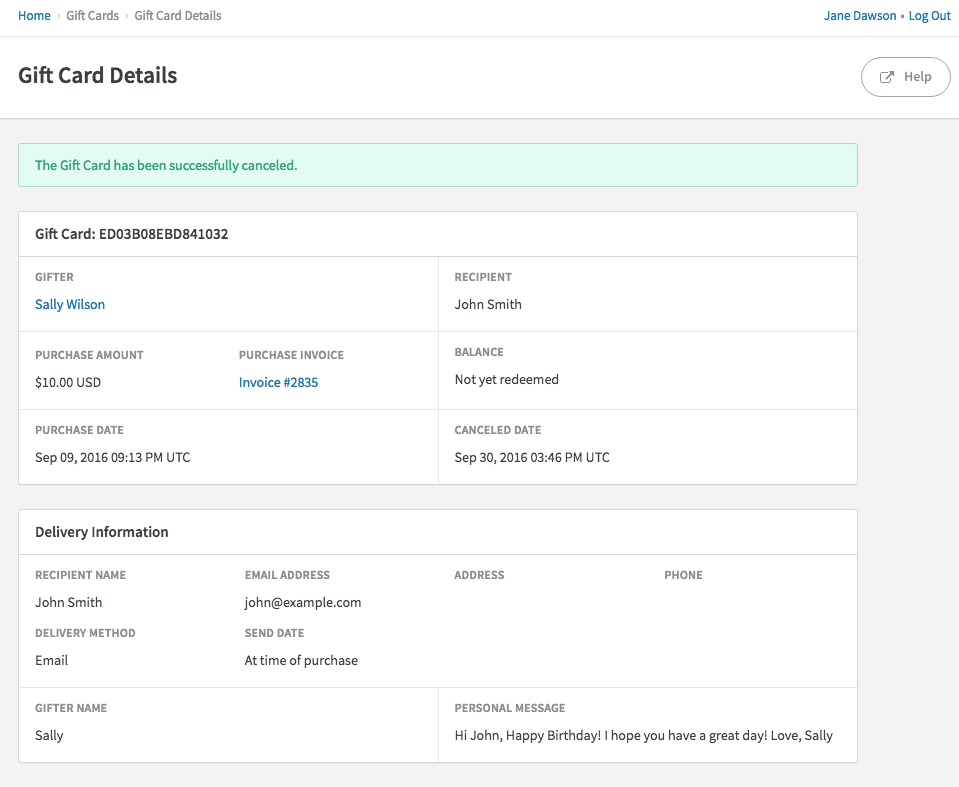The height and width of the screenshot is (787, 959).
Task: Click the $10.00 USD purchase amount
Action: click(x=68, y=382)
